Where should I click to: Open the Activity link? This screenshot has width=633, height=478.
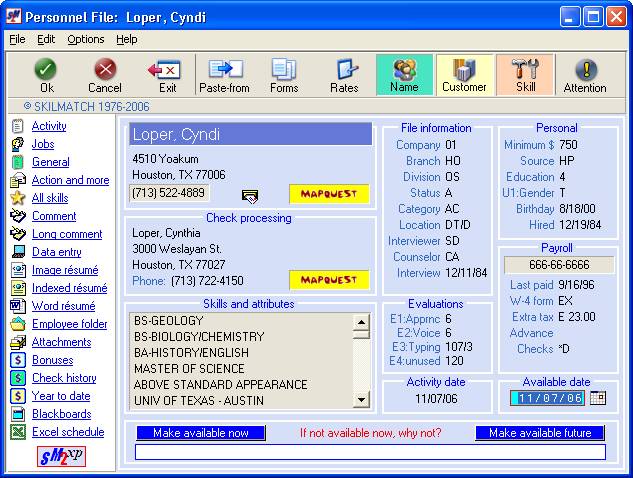tap(49, 126)
